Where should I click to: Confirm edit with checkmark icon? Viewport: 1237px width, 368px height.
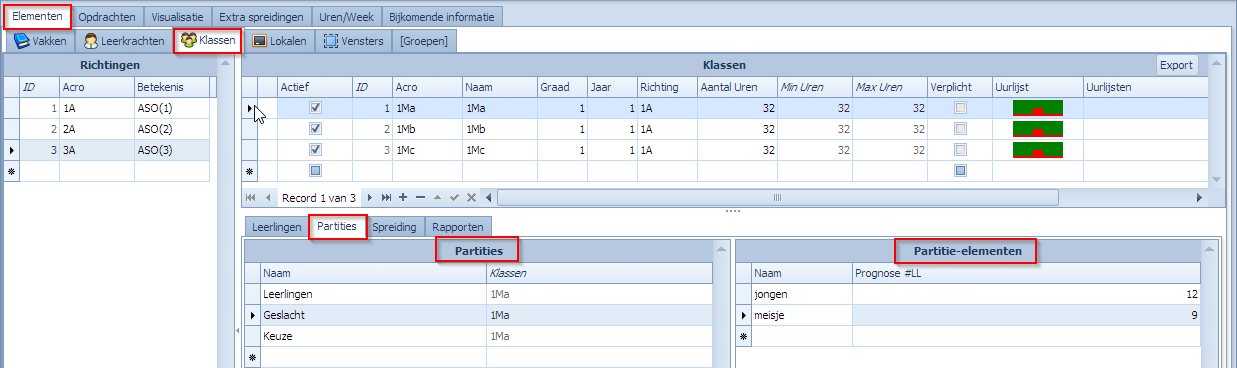click(x=454, y=198)
